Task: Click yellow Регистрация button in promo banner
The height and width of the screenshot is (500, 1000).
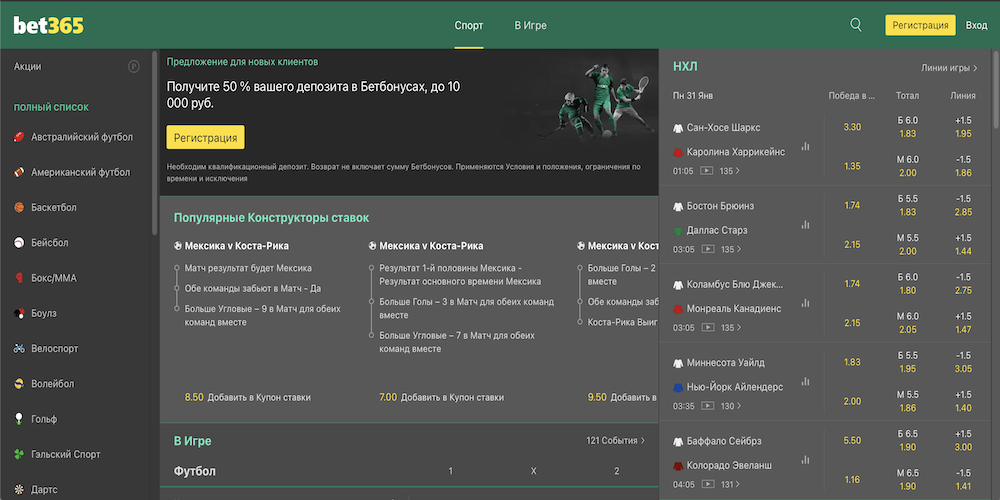Action: tap(206, 138)
